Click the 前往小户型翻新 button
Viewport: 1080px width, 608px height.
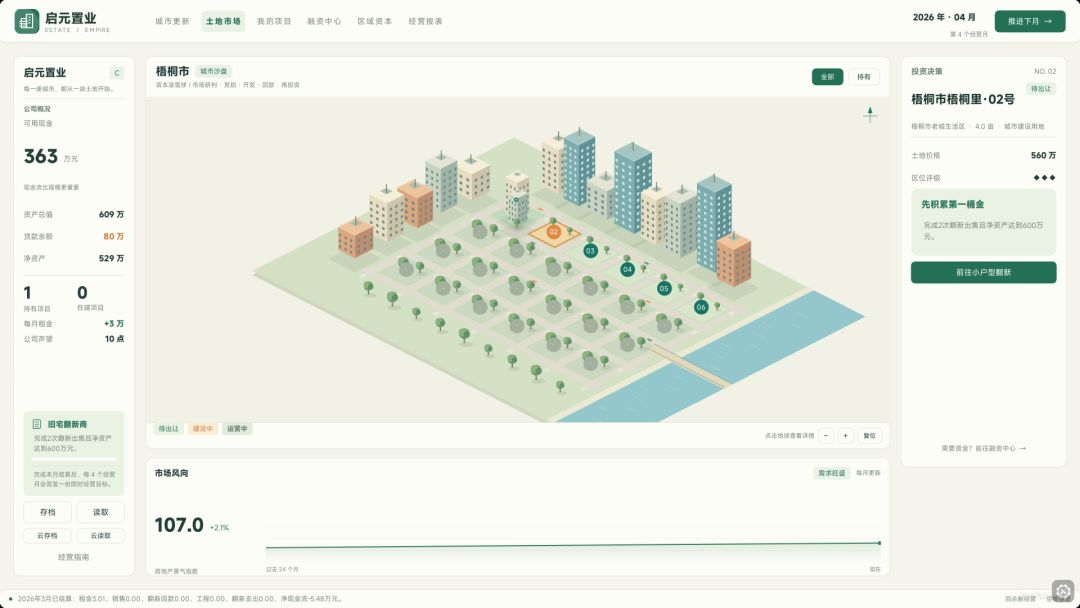[983, 273]
